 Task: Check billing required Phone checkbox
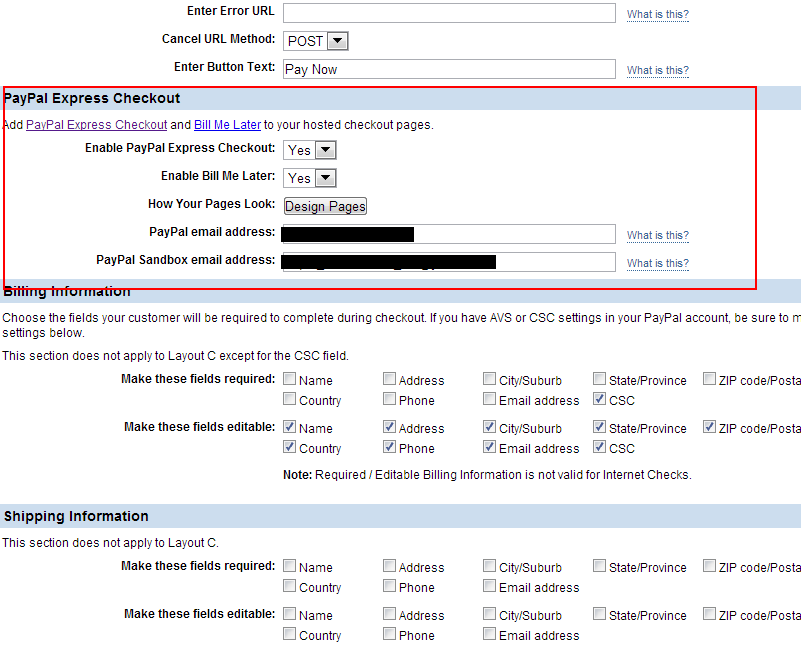[389, 399]
